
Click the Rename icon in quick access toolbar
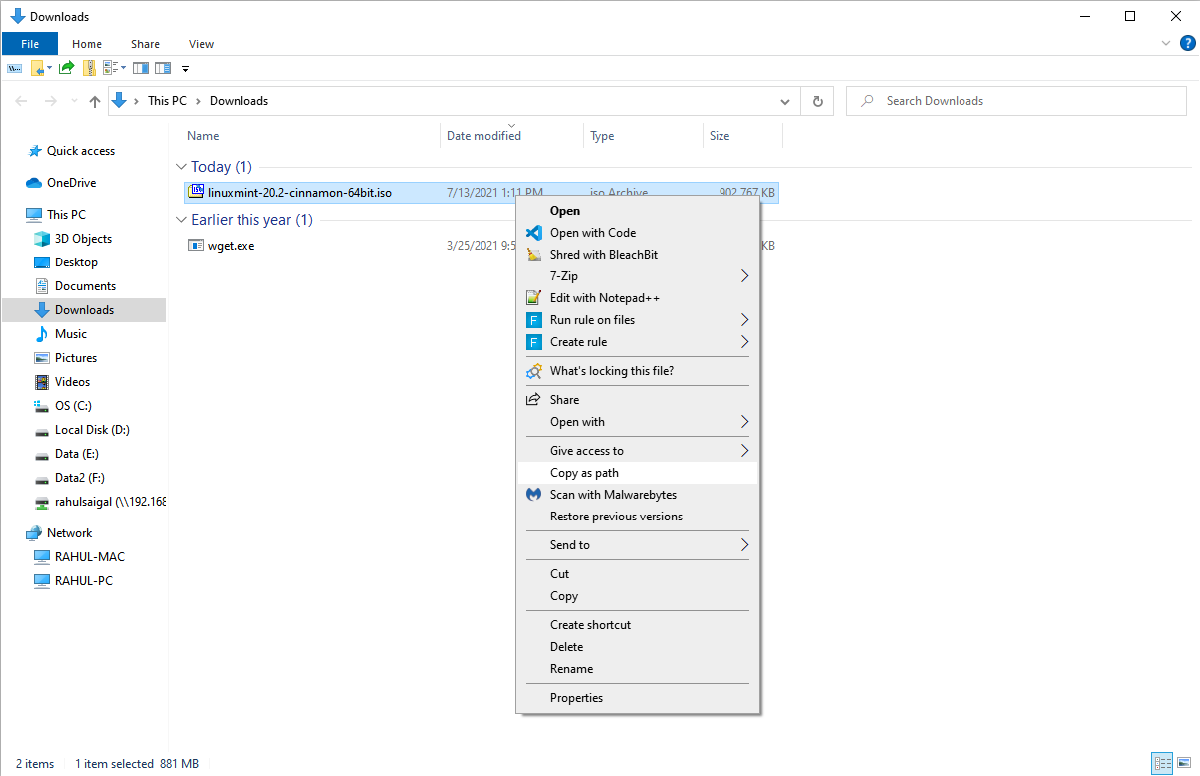[x=15, y=68]
